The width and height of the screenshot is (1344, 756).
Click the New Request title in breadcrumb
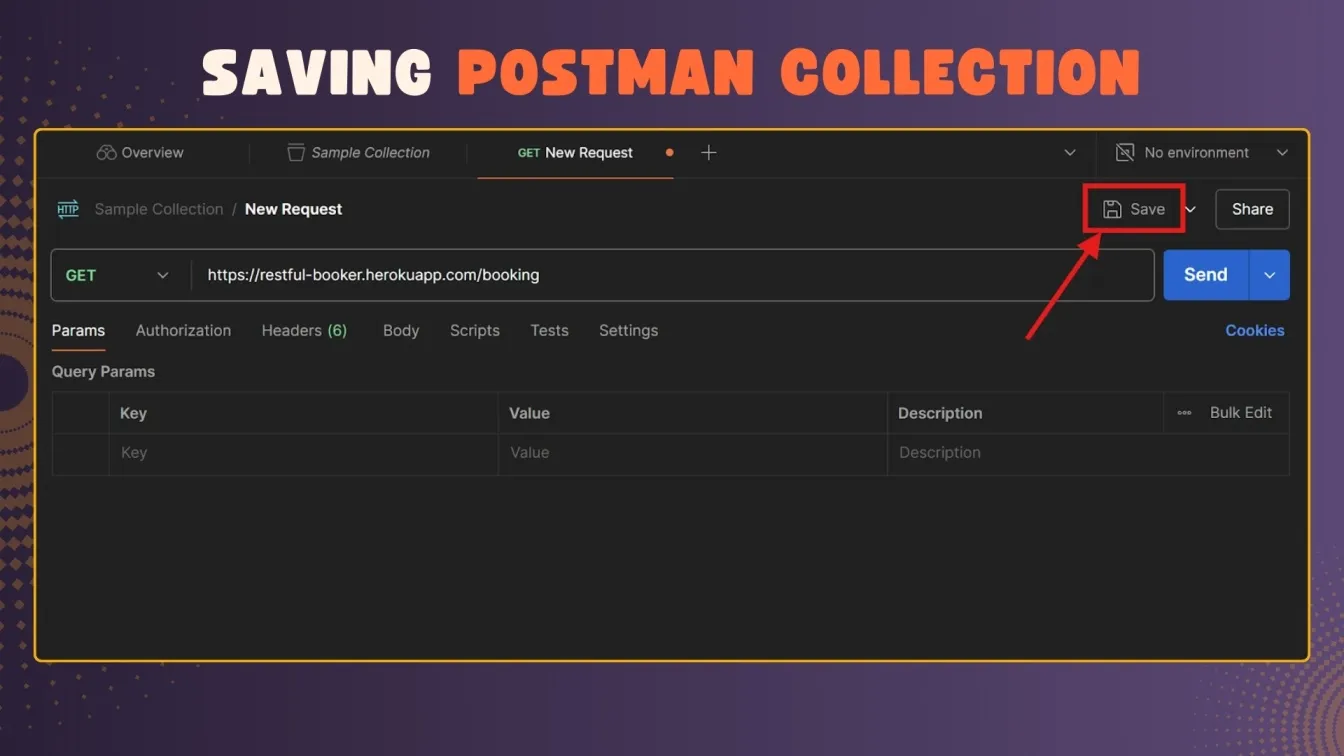293,209
